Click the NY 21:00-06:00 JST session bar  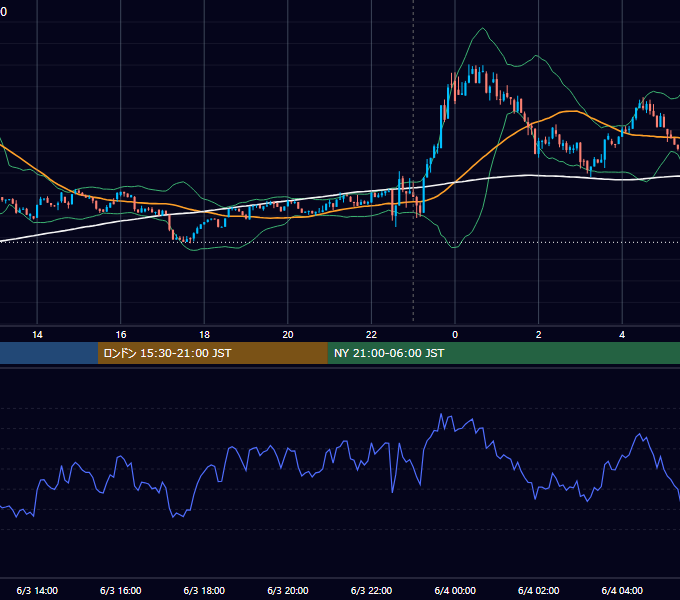pos(503,353)
